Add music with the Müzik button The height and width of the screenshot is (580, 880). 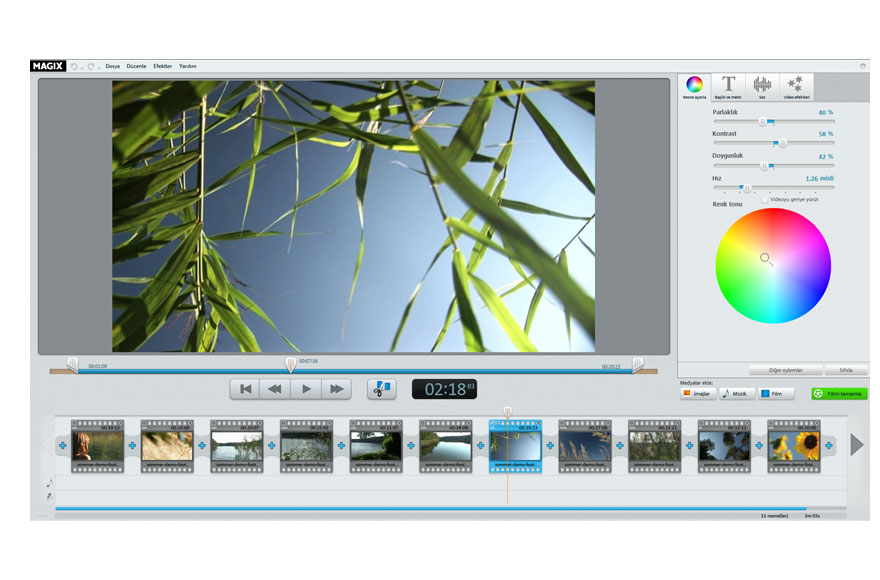click(736, 394)
